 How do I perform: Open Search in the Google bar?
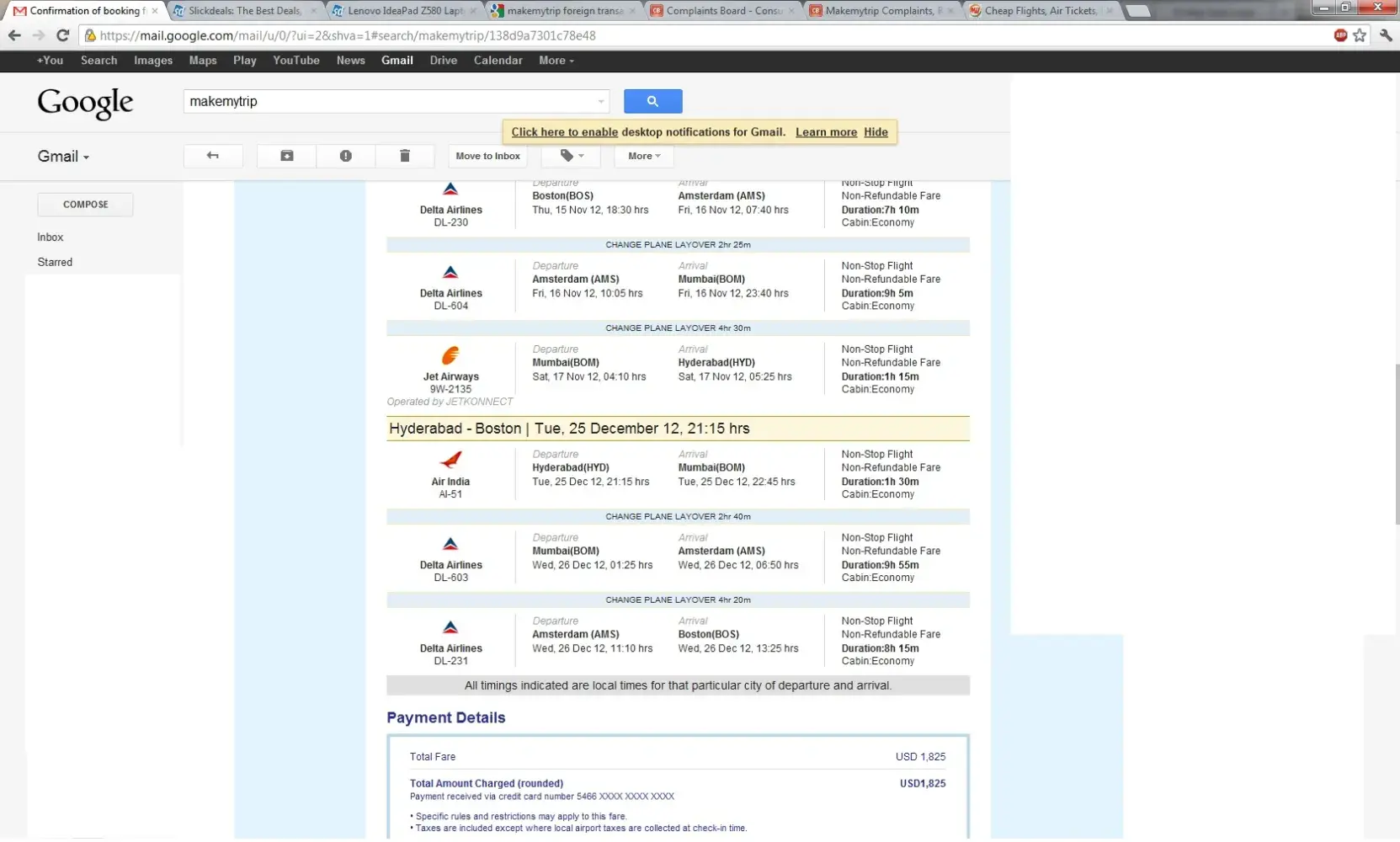(x=98, y=61)
